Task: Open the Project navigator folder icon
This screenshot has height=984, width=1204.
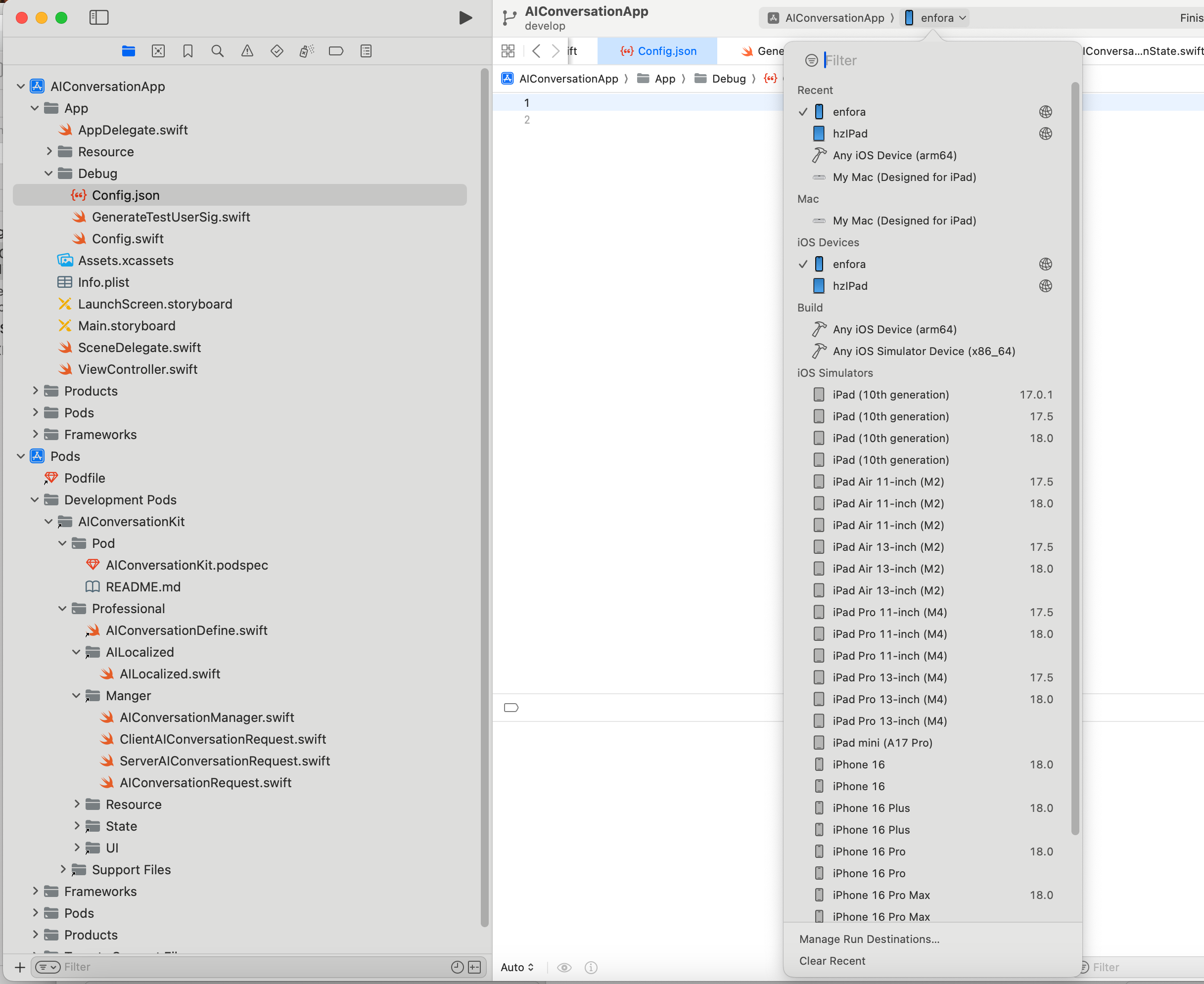Action: pyautogui.click(x=129, y=51)
